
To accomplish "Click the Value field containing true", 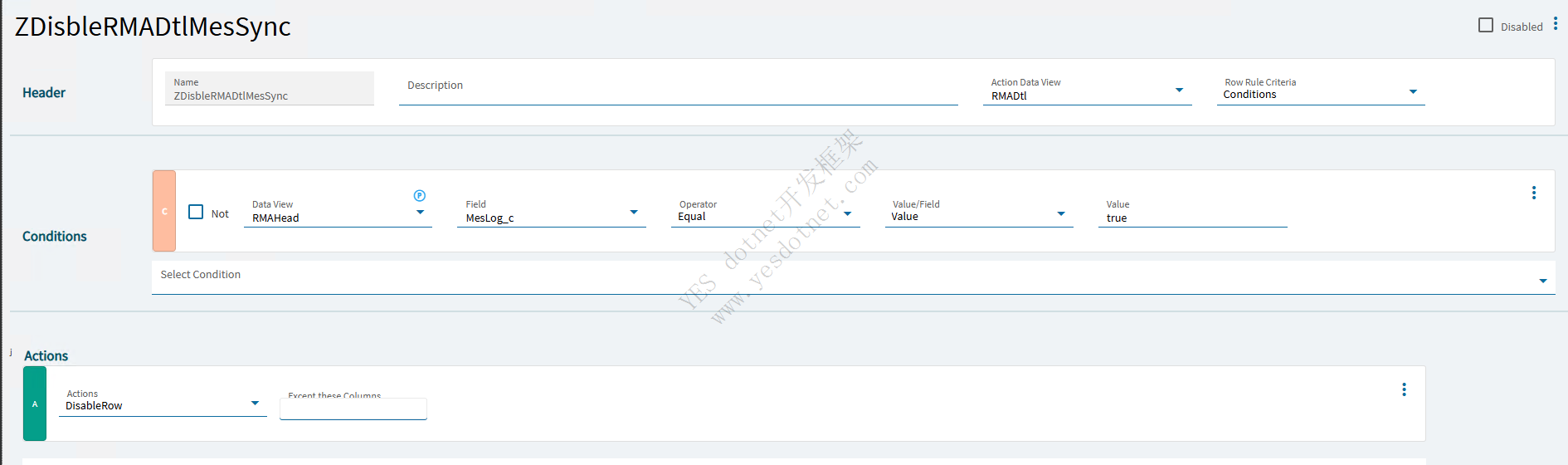I will (x=1191, y=218).
